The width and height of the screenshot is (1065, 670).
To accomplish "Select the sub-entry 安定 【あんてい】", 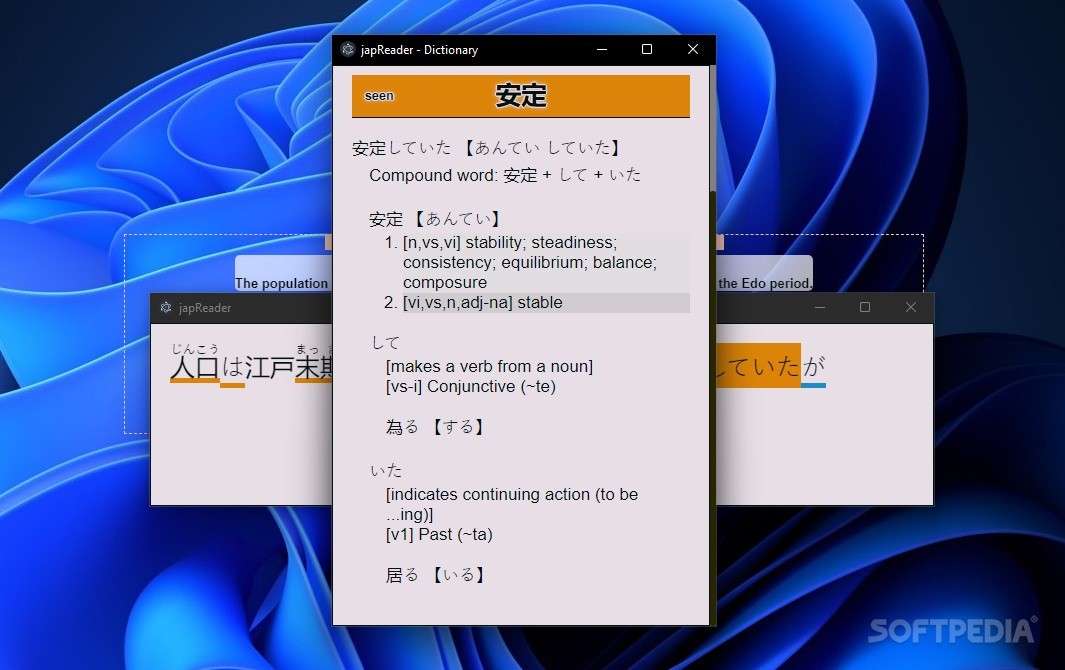I will (435, 219).
